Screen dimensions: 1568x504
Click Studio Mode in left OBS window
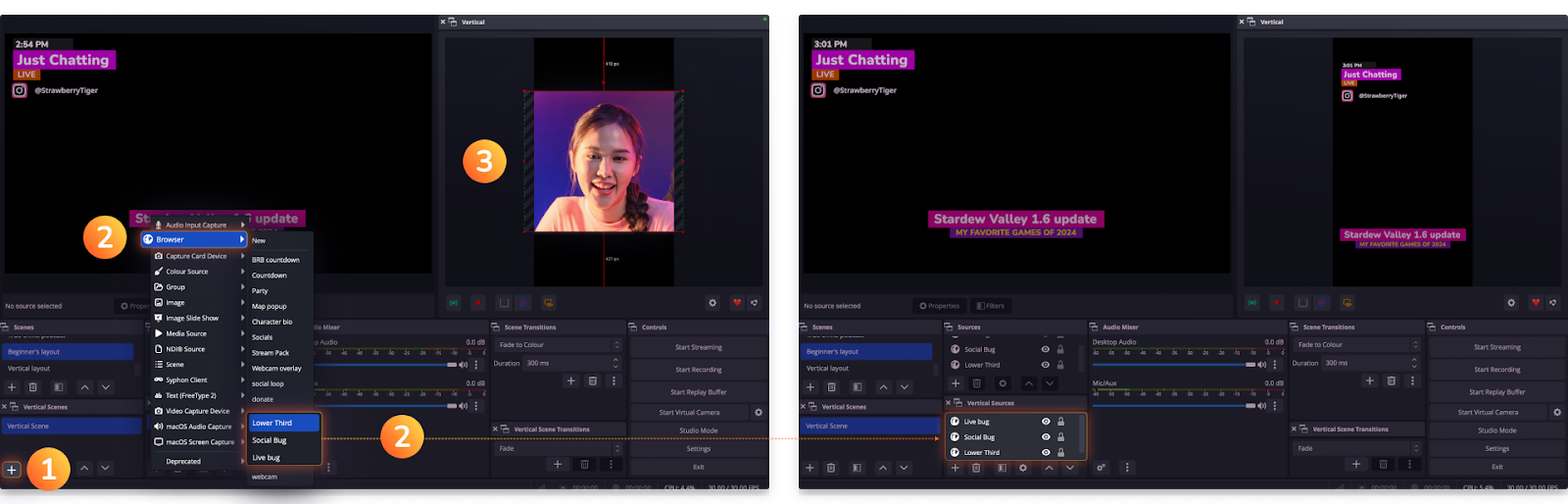(698, 430)
